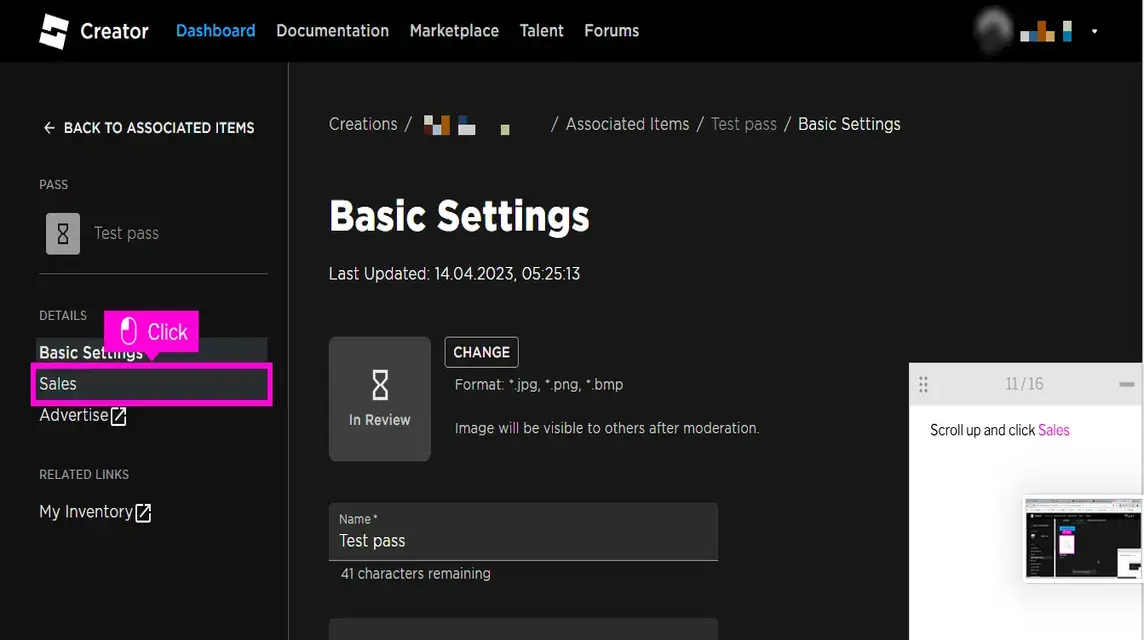Click the CHANGE button

[x=481, y=352]
